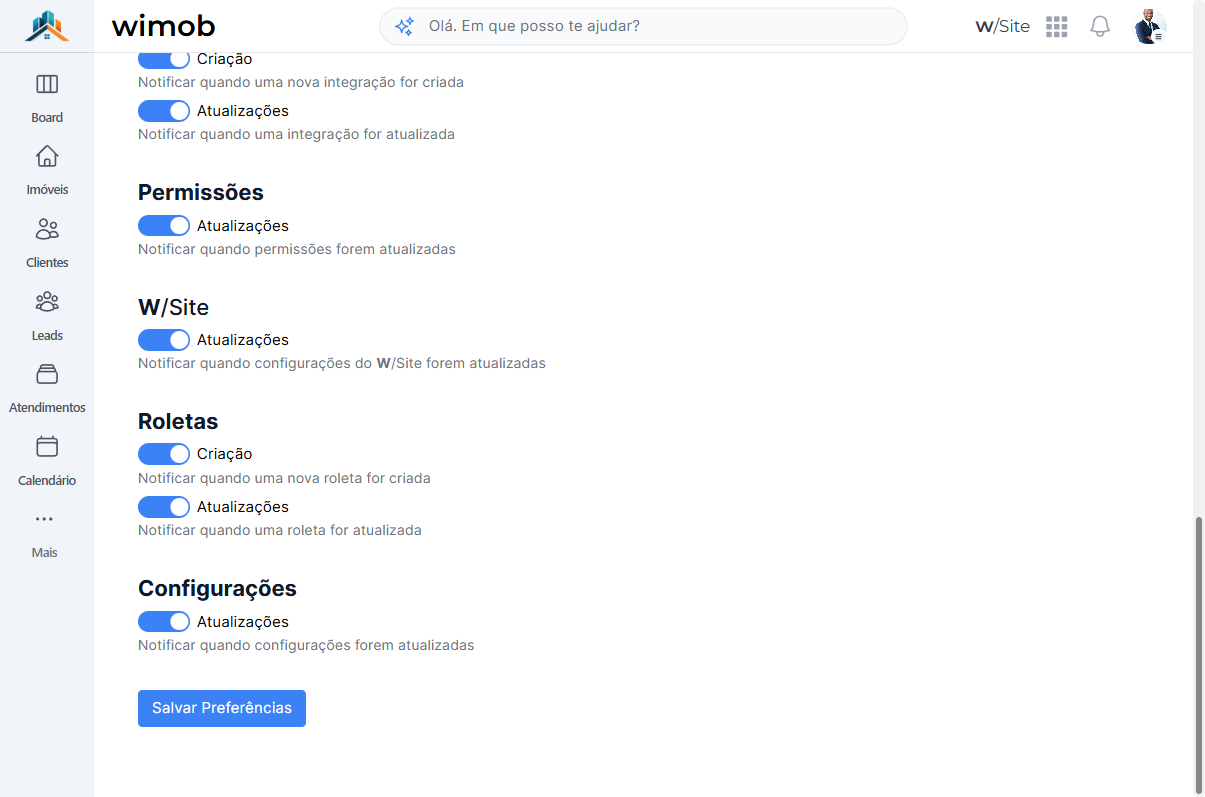Toggle Permissões Atualizações switch

pyautogui.click(x=164, y=226)
